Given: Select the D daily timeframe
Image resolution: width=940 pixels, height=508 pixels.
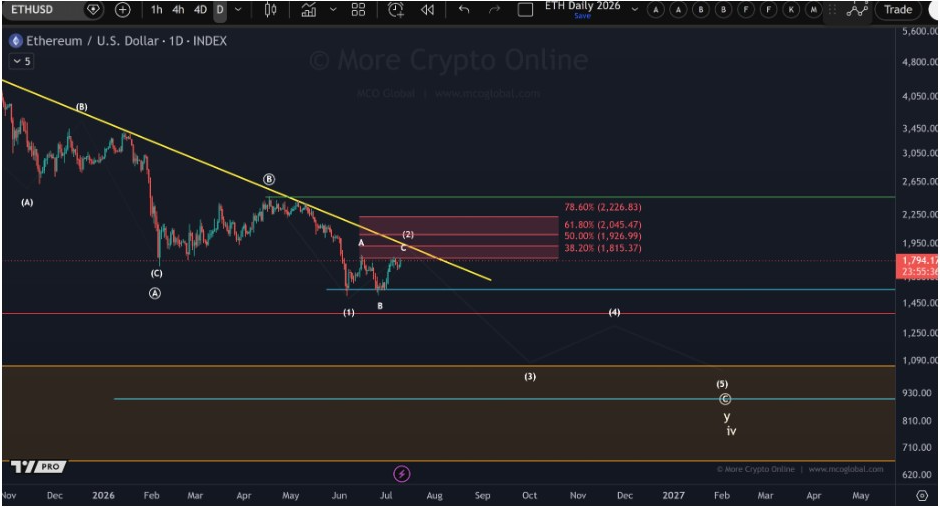Looking at the screenshot, I should 220,10.
